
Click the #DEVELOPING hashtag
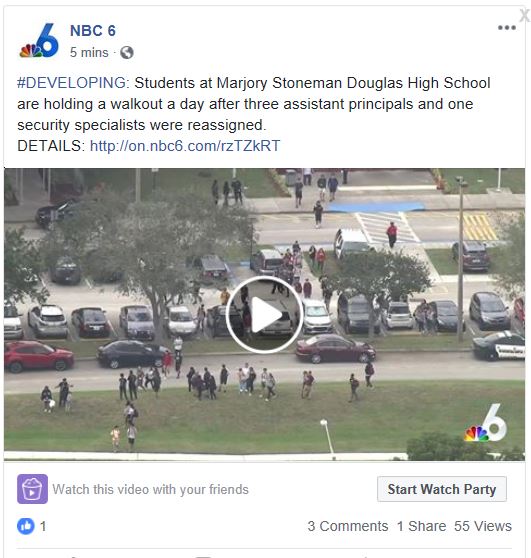pos(72,83)
